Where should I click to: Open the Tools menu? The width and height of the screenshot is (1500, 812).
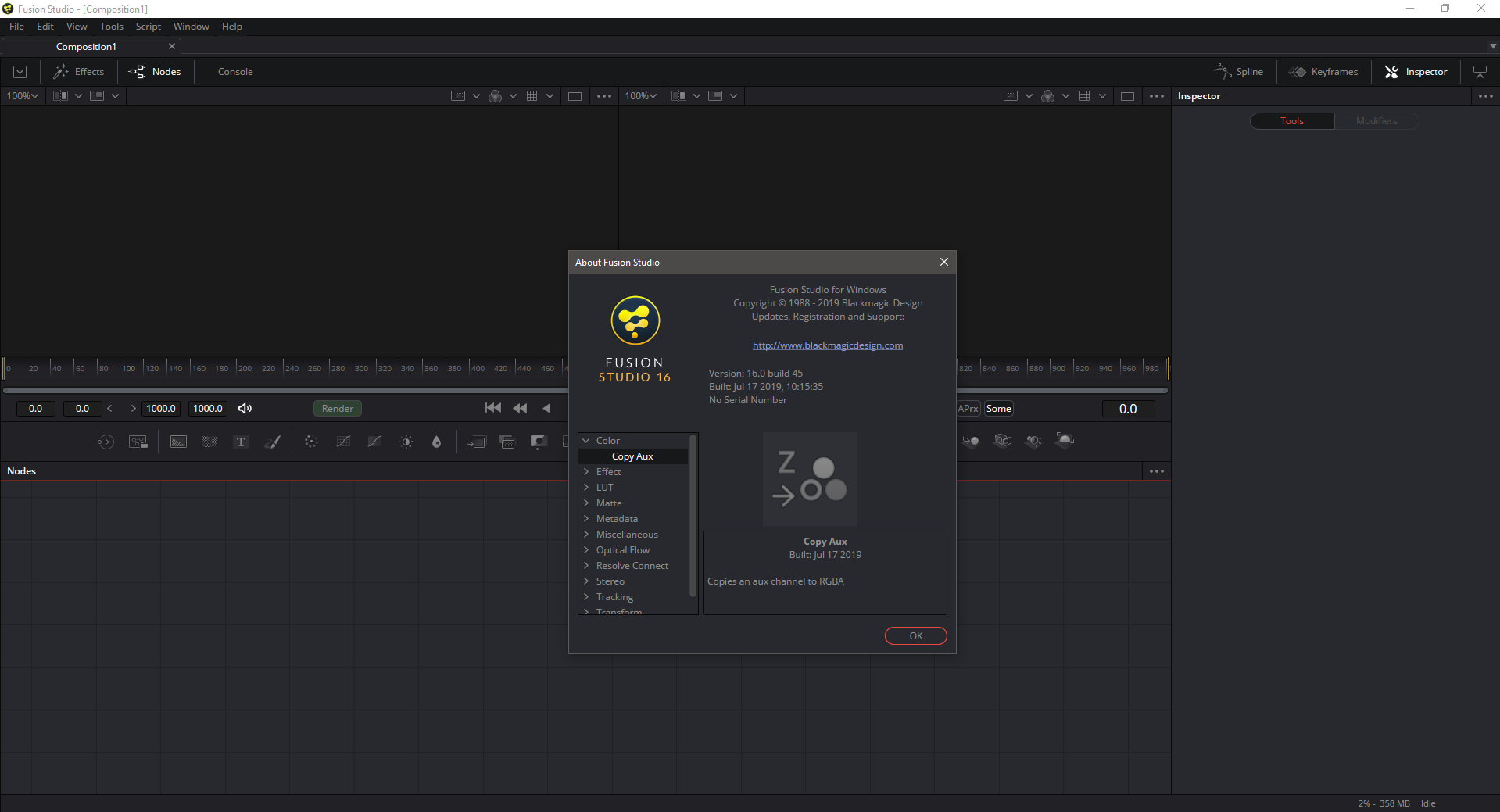(111, 27)
